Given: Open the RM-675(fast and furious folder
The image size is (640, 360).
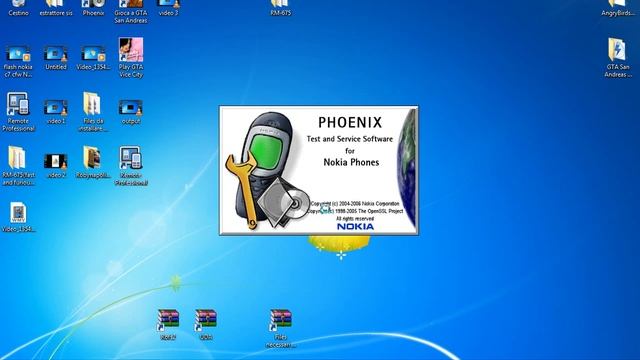Looking at the screenshot, I should tap(18, 166).
